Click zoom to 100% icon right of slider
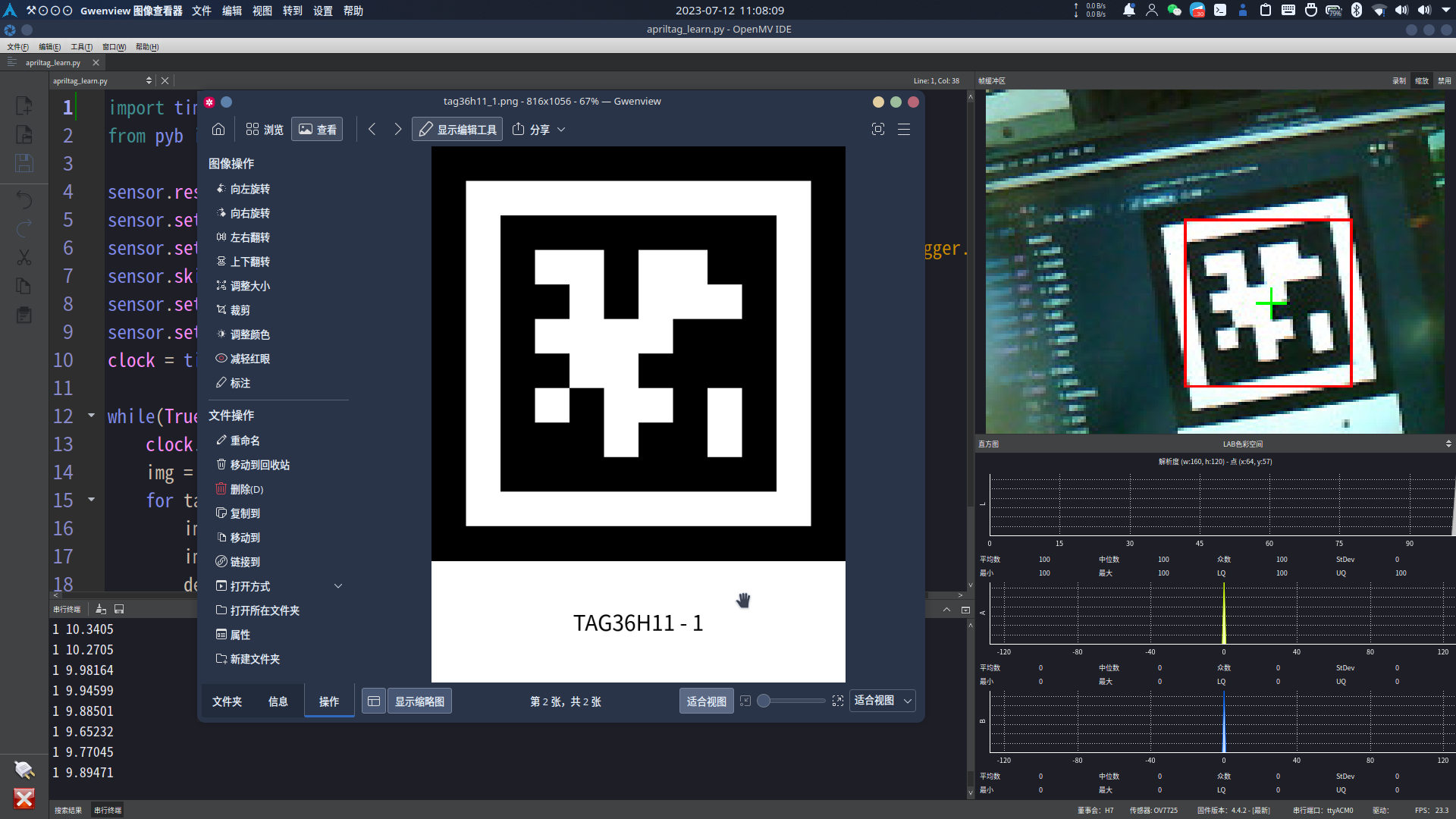 point(837,701)
